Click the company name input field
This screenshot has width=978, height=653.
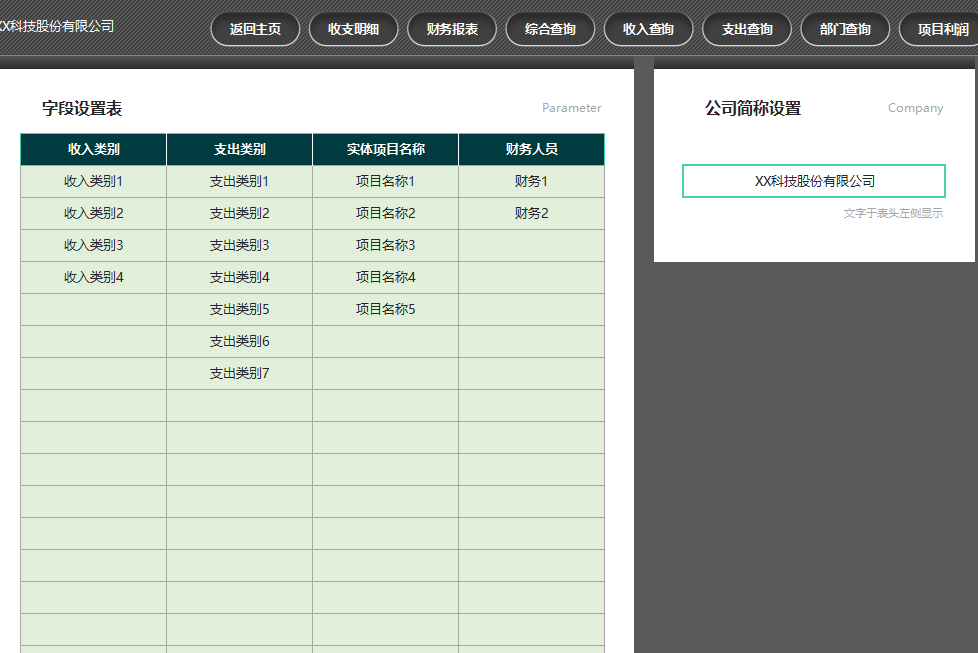click(813, 180)
